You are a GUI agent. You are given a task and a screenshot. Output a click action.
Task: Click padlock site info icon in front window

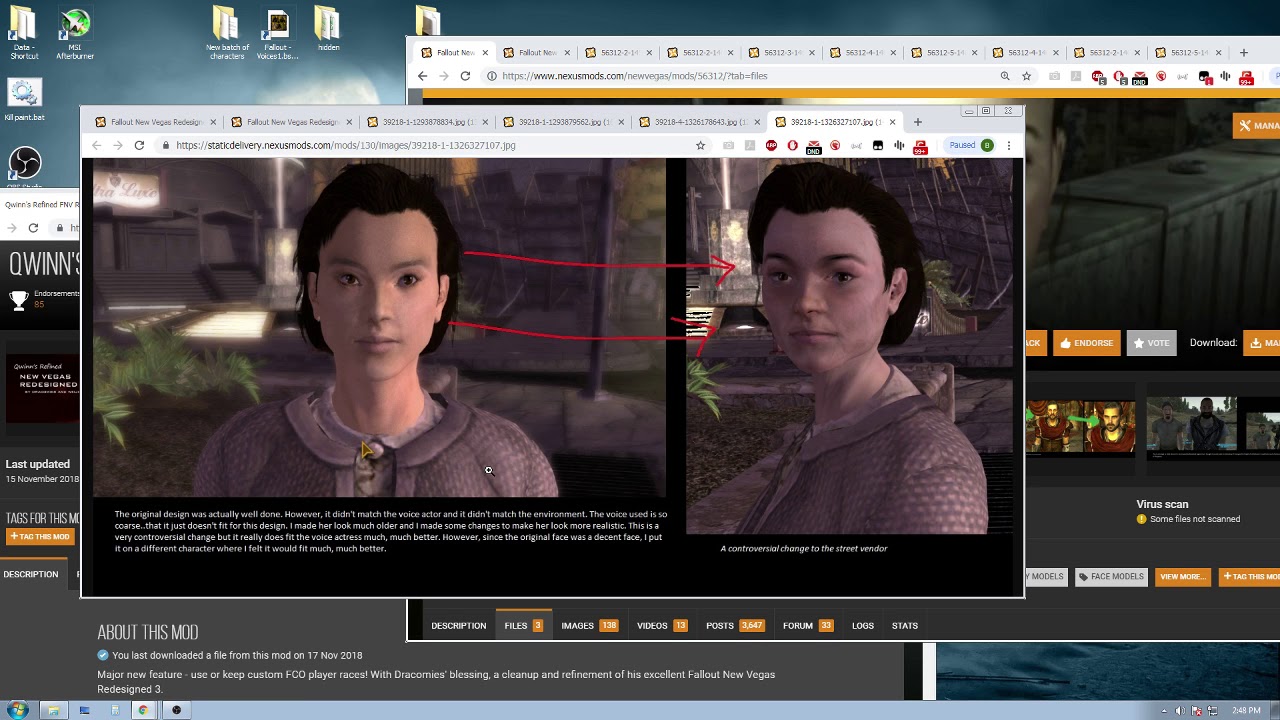tap(166, 145)
